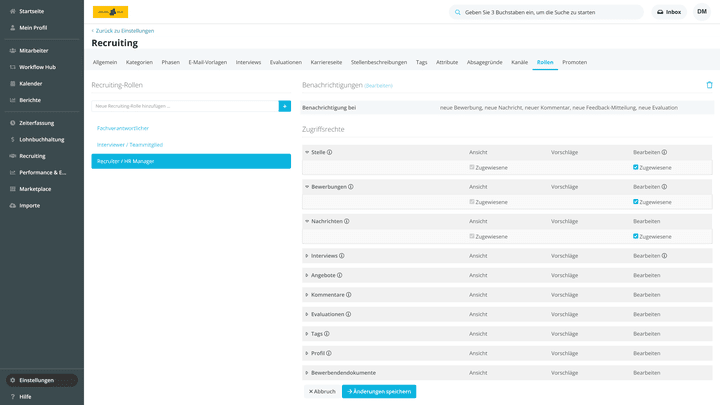Open the Inbox
This screenshot has height=405, width=720.
coord(668,12)
